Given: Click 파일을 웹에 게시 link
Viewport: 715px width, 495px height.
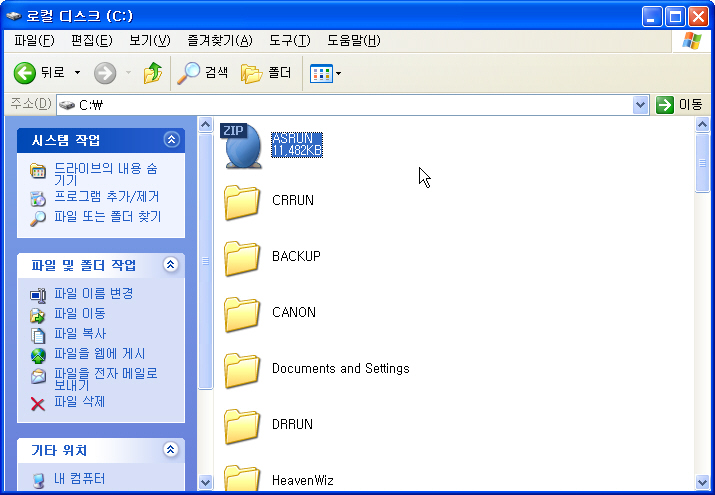Looking at the screenshot, I should [99, 353].
